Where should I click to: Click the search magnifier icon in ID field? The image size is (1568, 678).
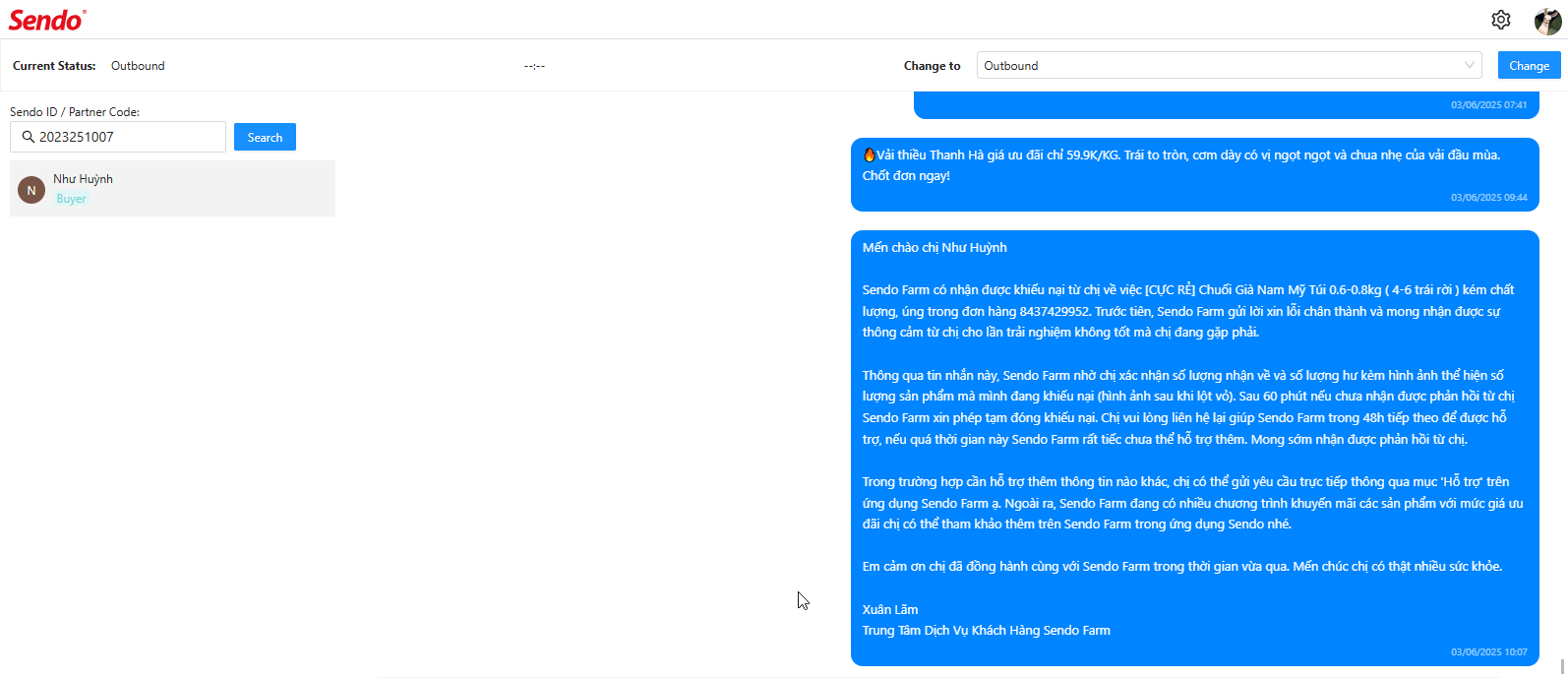coord(29,137)
